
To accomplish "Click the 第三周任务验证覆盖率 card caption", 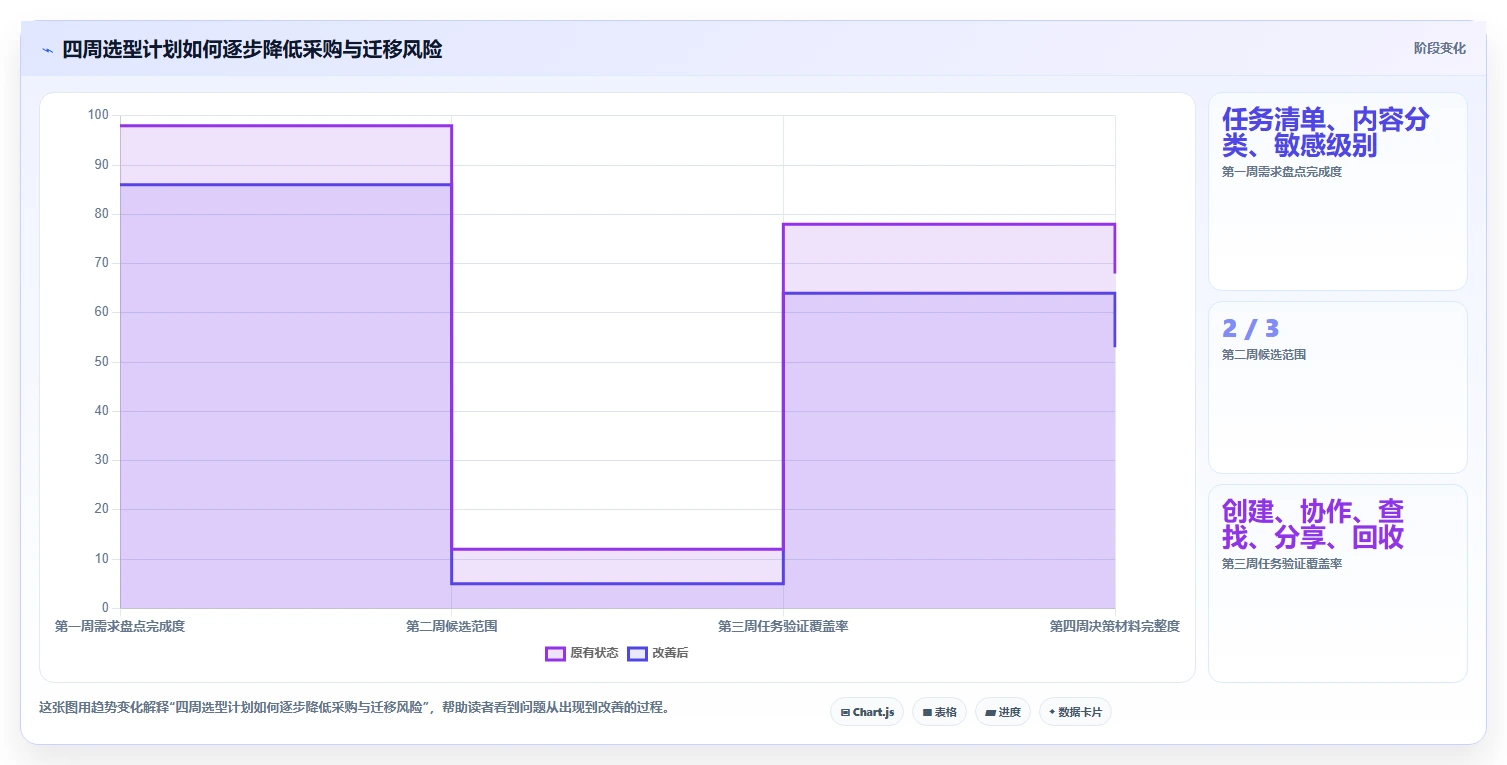I will [x=1281, y=564].
